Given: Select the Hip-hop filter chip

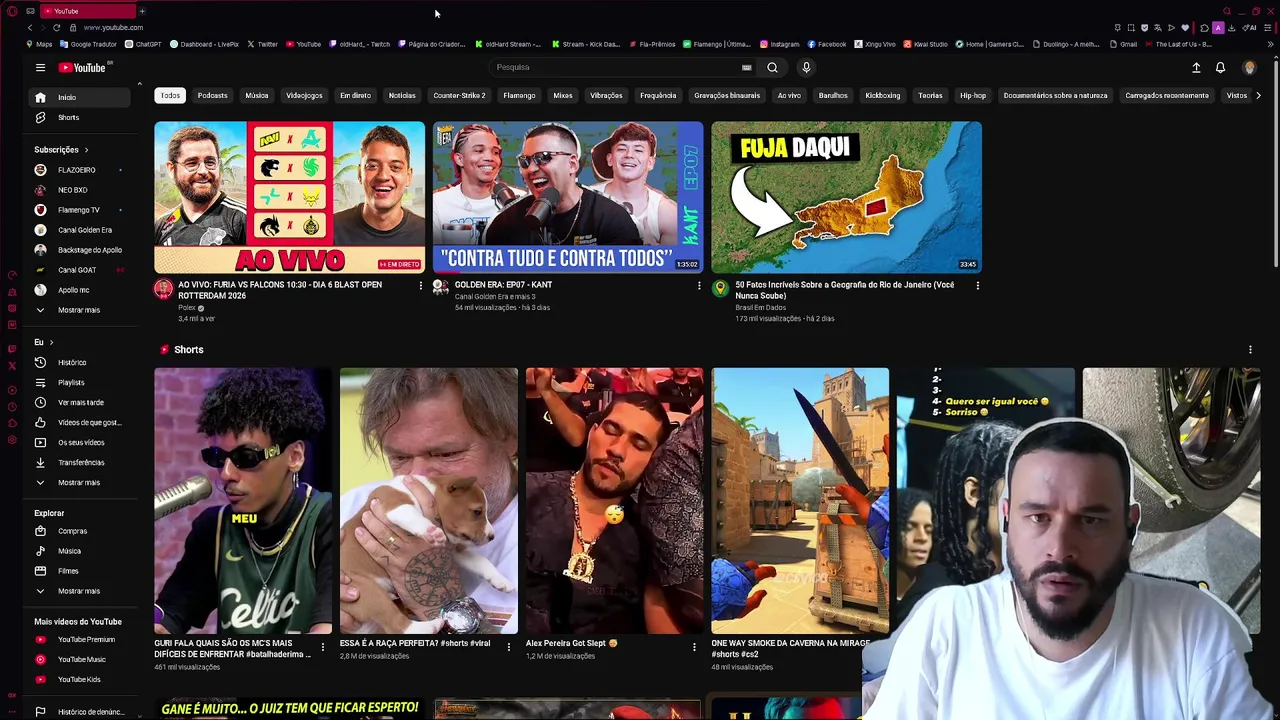Looking at the screenshot, I should (x=973, y=95).
